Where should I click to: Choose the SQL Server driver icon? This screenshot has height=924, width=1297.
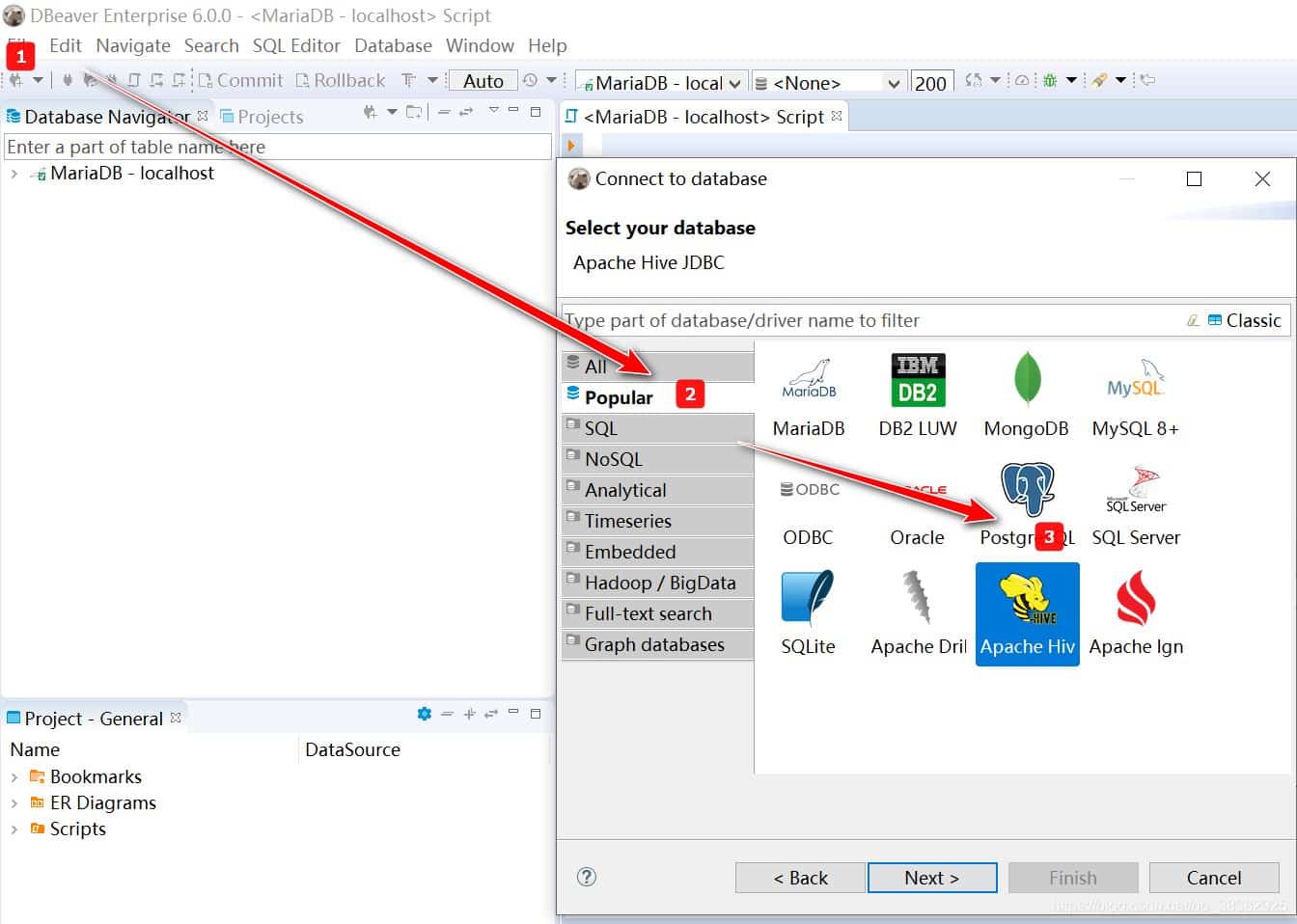point(1135,491)
